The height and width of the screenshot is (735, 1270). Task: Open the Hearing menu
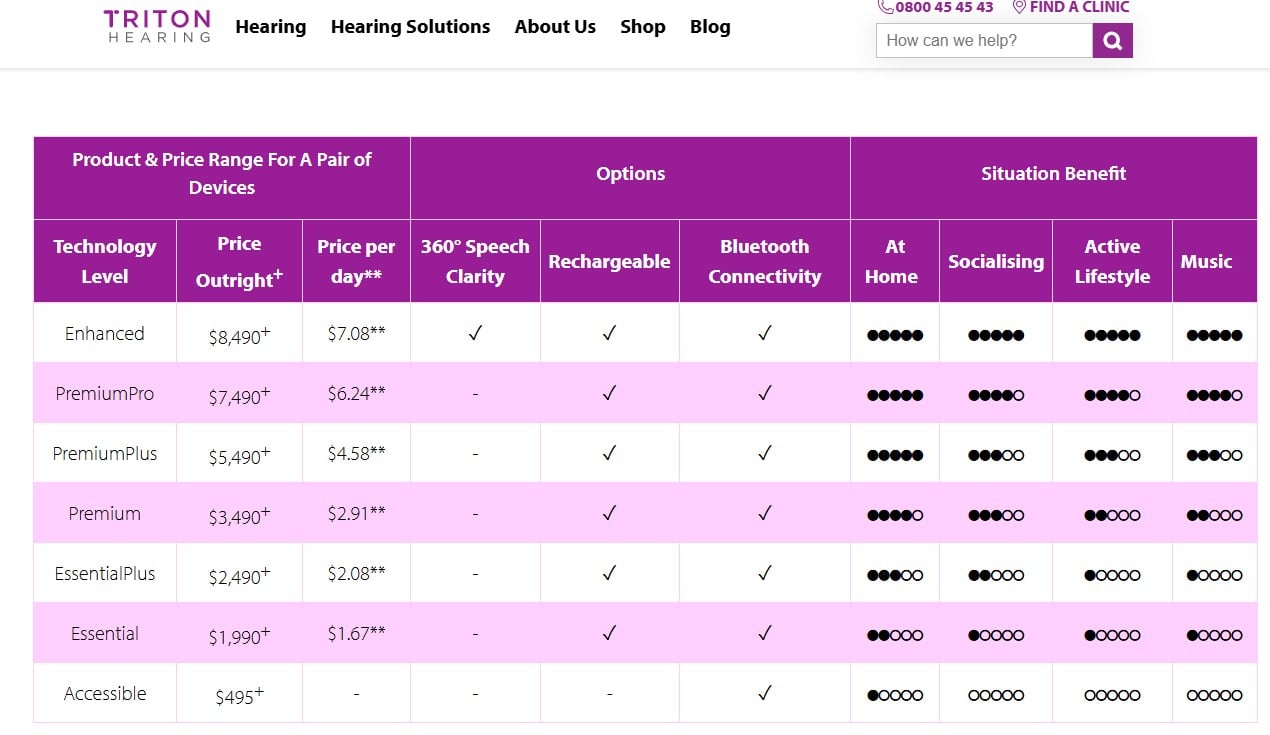(271, 27)
